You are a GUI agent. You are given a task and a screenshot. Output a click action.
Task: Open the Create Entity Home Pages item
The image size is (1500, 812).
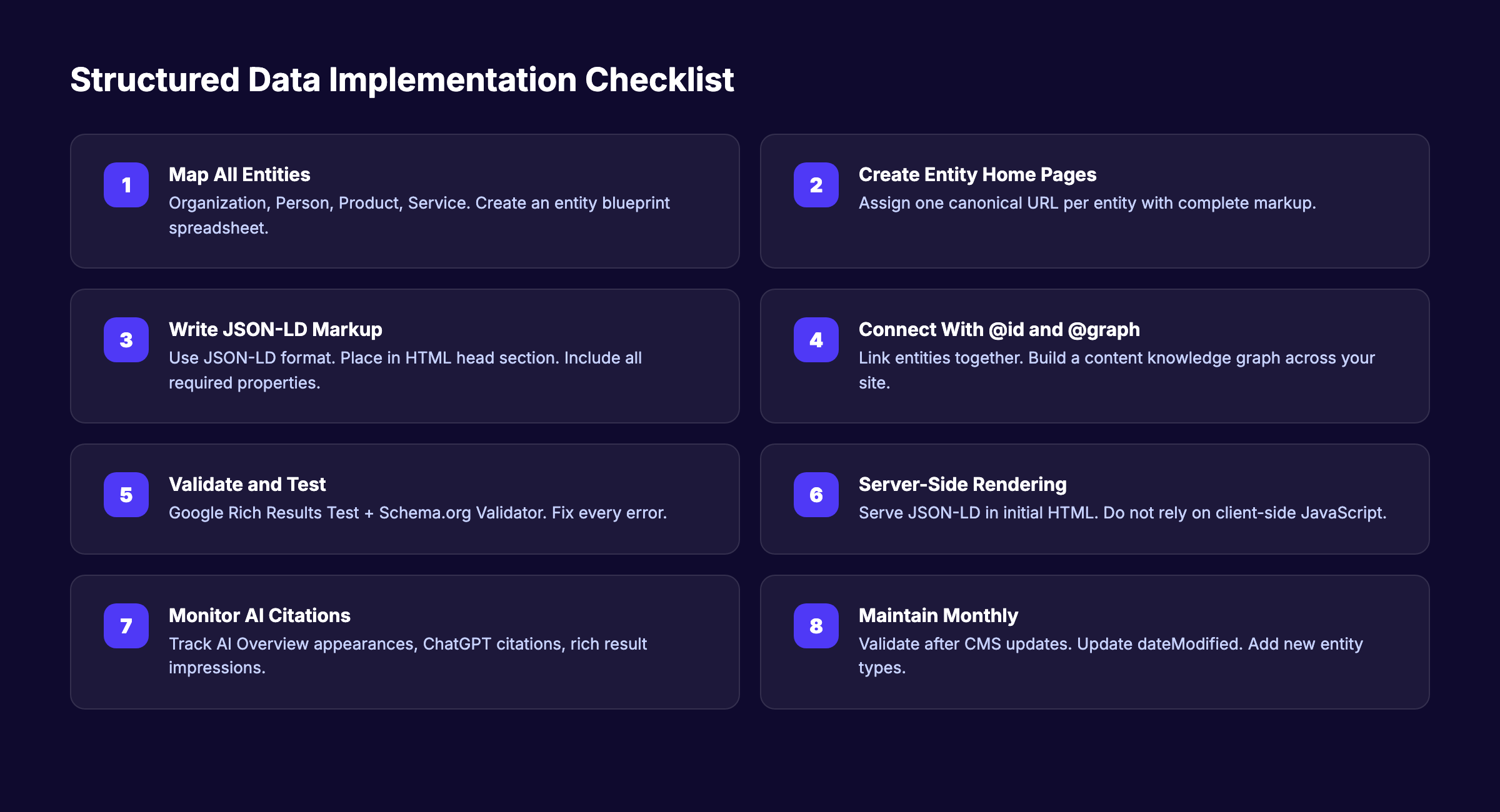pyautogui.click(x=977, y=175)
